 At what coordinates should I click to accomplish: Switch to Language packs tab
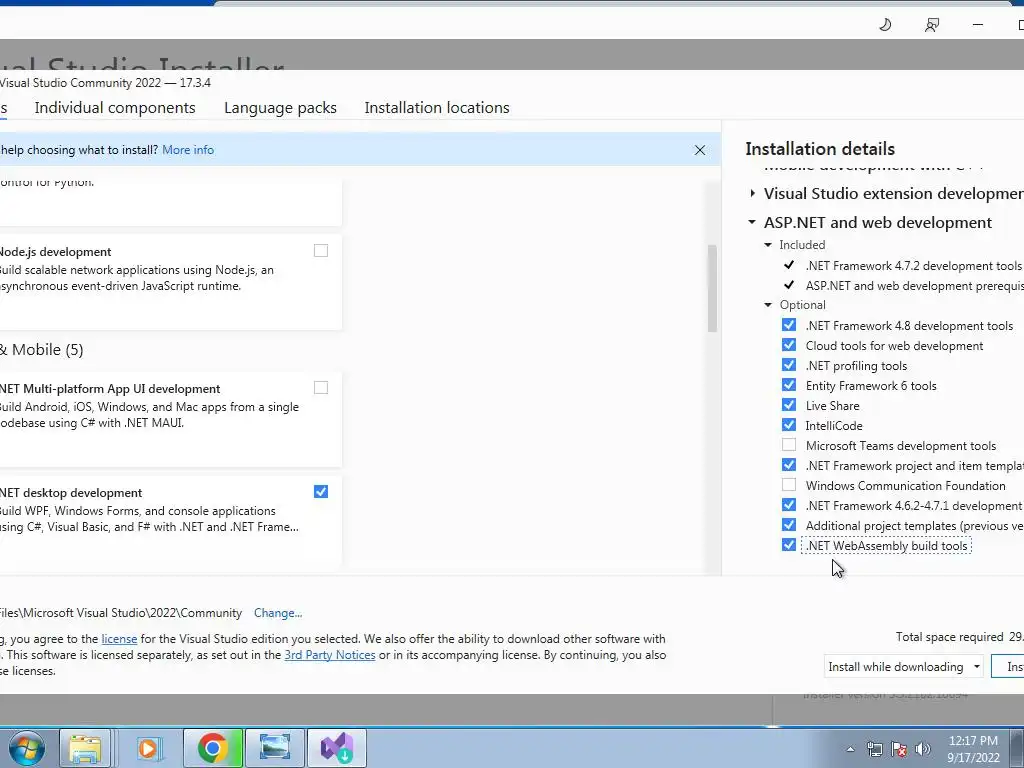coord(280,108)
